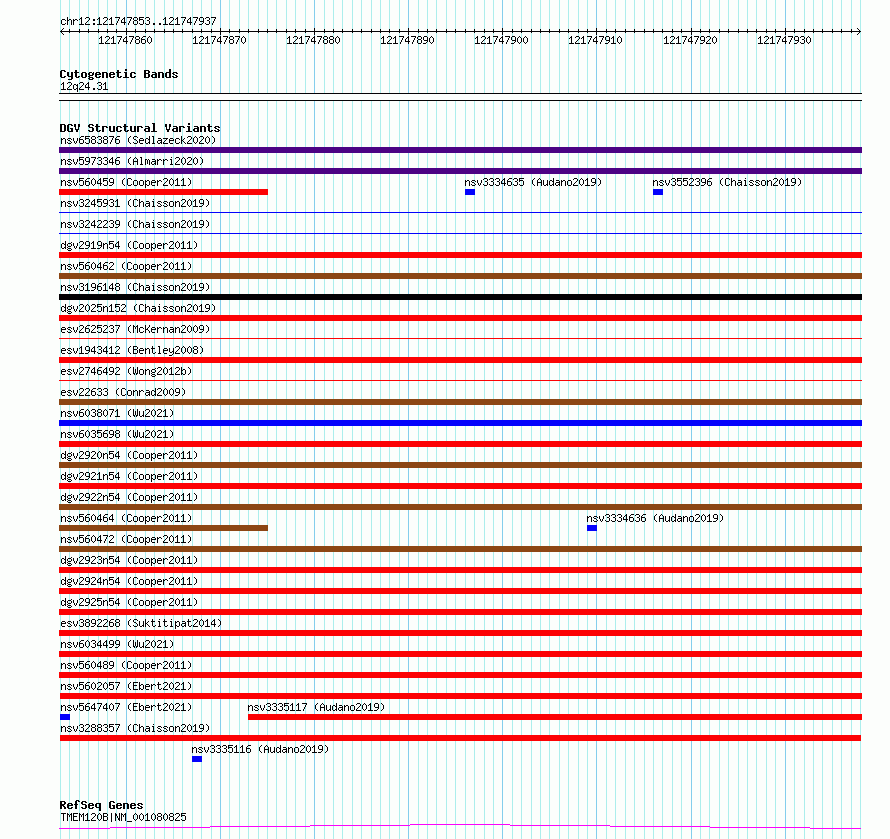
Task: Click the long blue bar under nsv6038071
Action: pyautogui.click(x=460, y=423)
